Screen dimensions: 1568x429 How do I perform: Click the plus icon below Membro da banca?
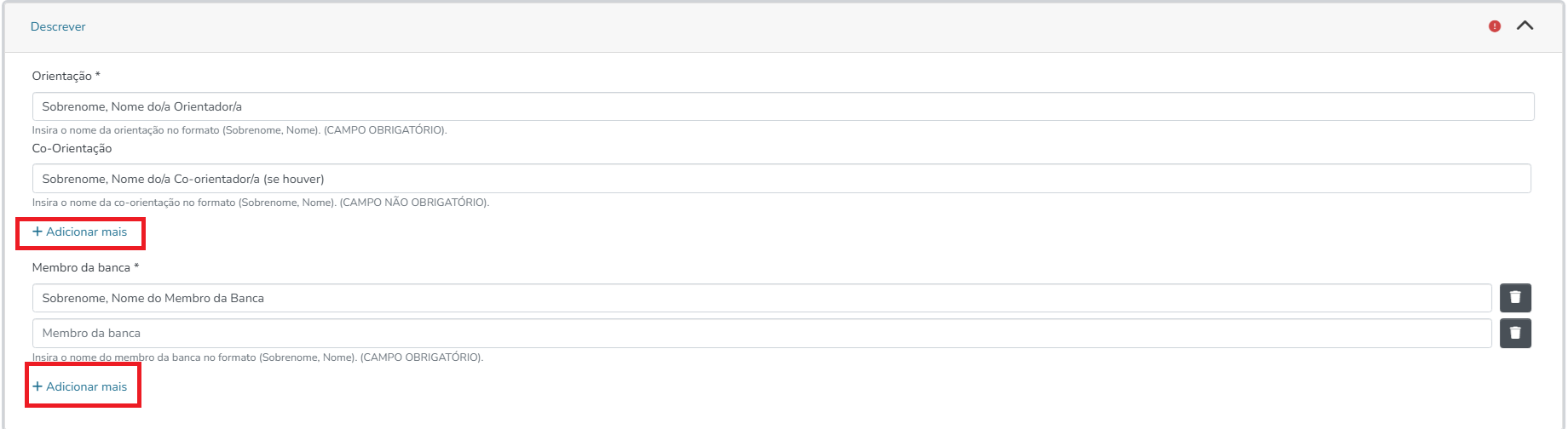coord(37,386)
